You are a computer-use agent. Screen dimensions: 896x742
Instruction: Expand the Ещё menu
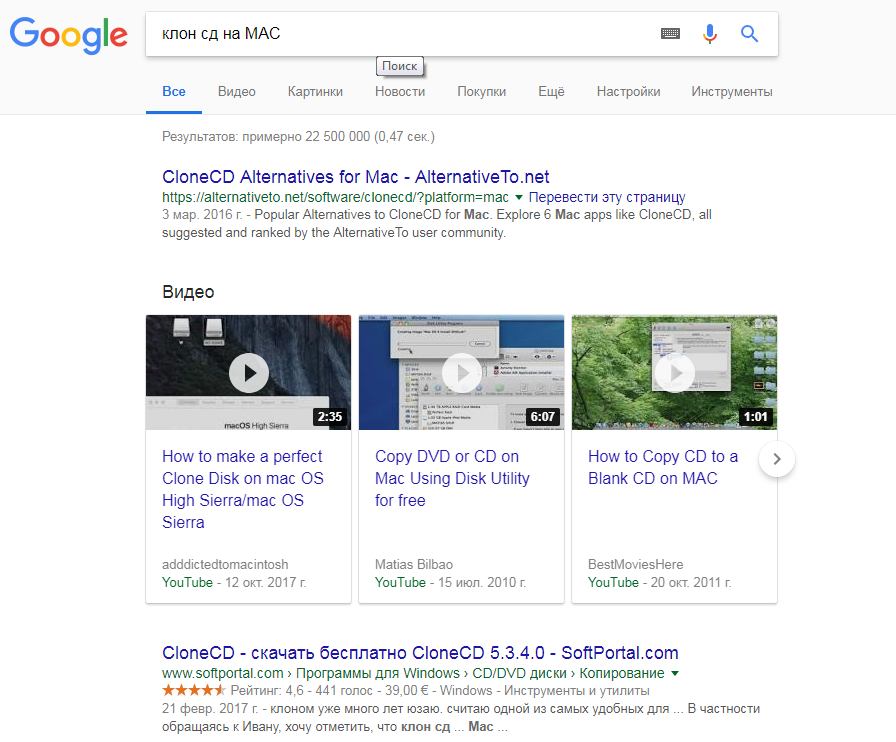pyautogui.click(x=551, y=91)
